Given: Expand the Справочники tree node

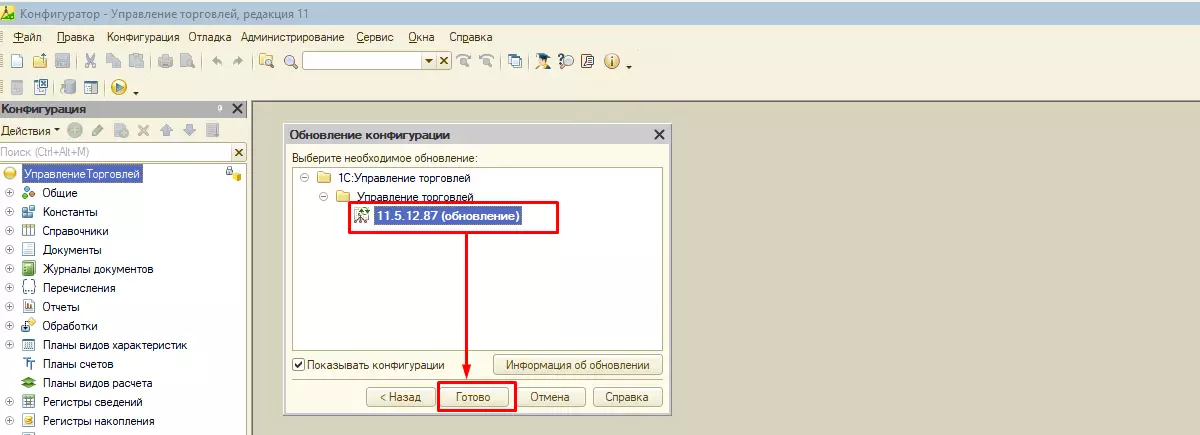Looking at the screenshot, I should [x=9, y=231].
